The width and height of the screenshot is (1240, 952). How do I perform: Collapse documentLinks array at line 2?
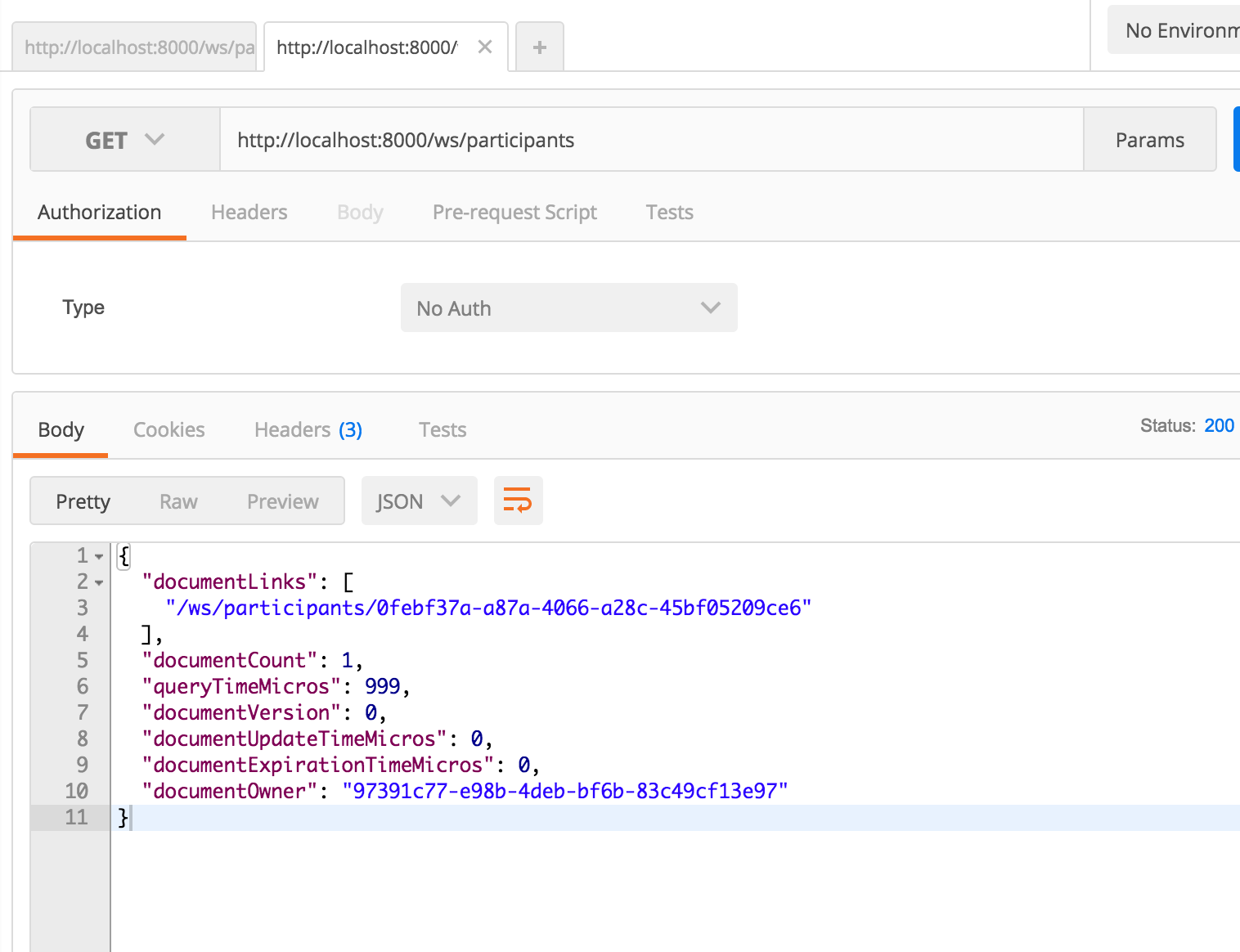coord(99,583)
